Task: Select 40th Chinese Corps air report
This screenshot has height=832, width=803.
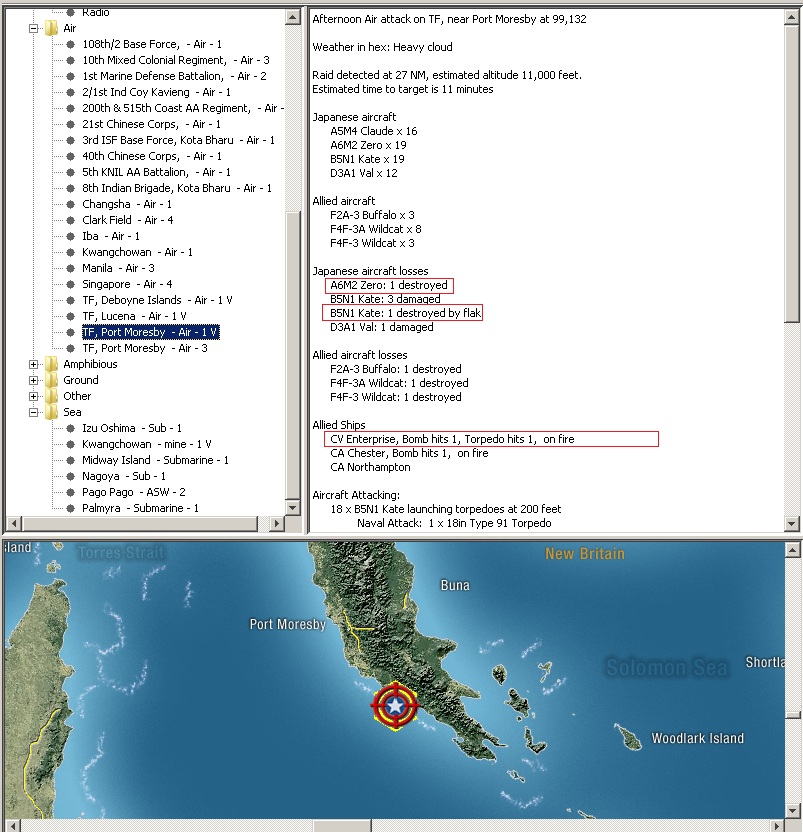Action: (x=152, y=156)
